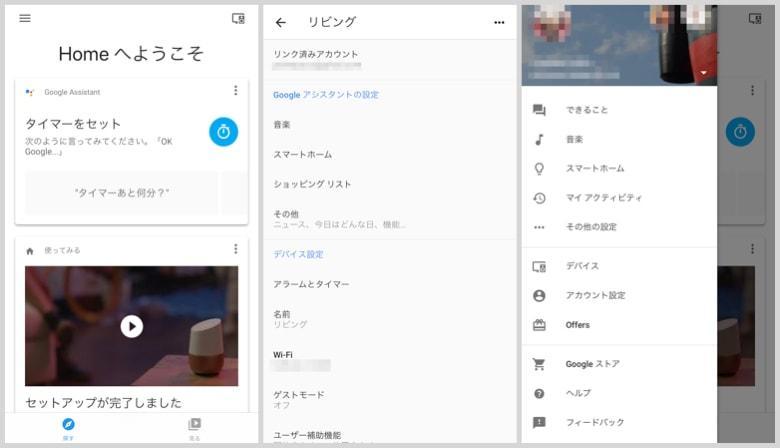Open その他 news and features setting
The height and width of the screenshot is (448, 780).
click(x=390, y=219)
